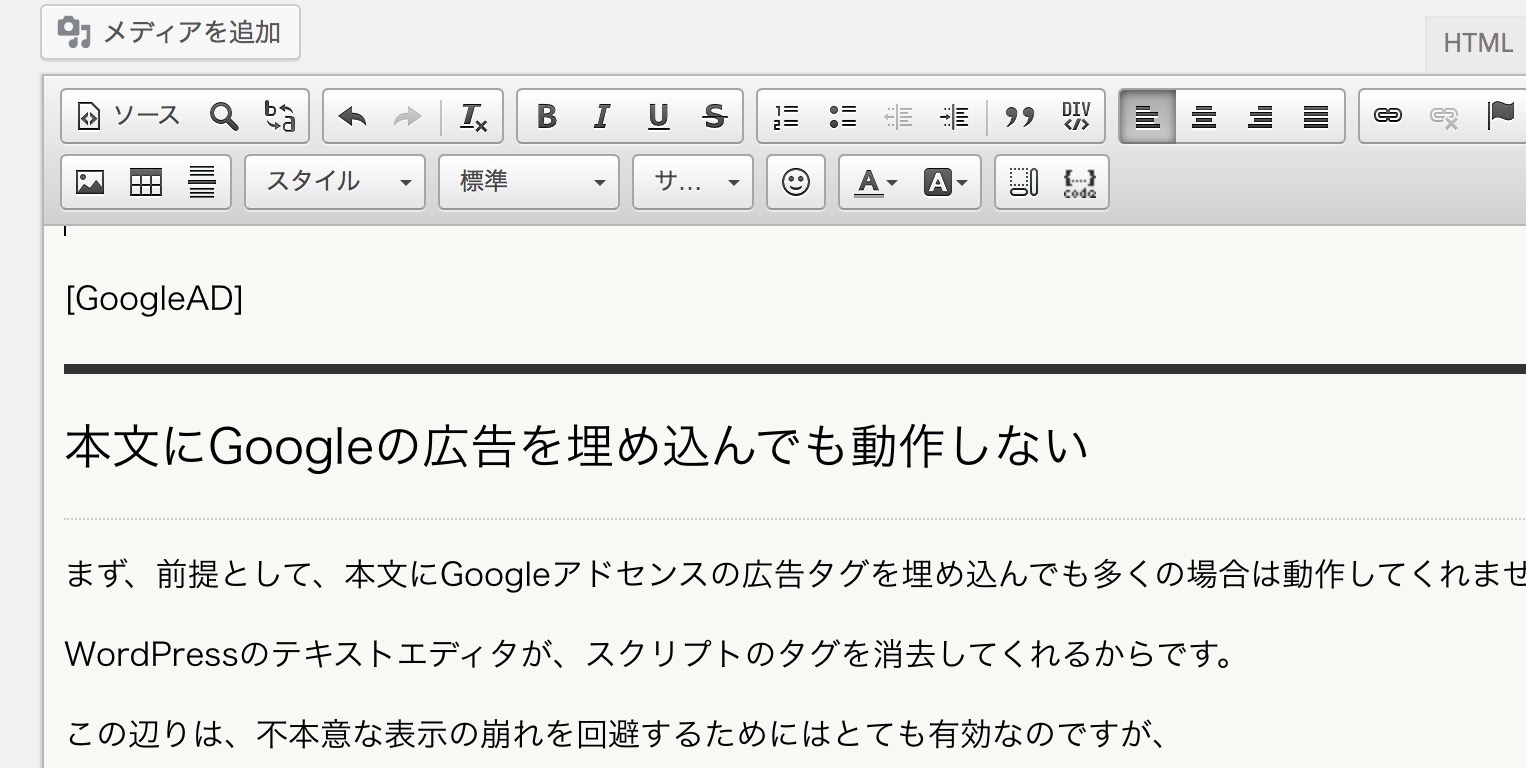Screen dimensions: 1526x768
Task: Switch to the HTML tab
Action: coord(1477,44)
